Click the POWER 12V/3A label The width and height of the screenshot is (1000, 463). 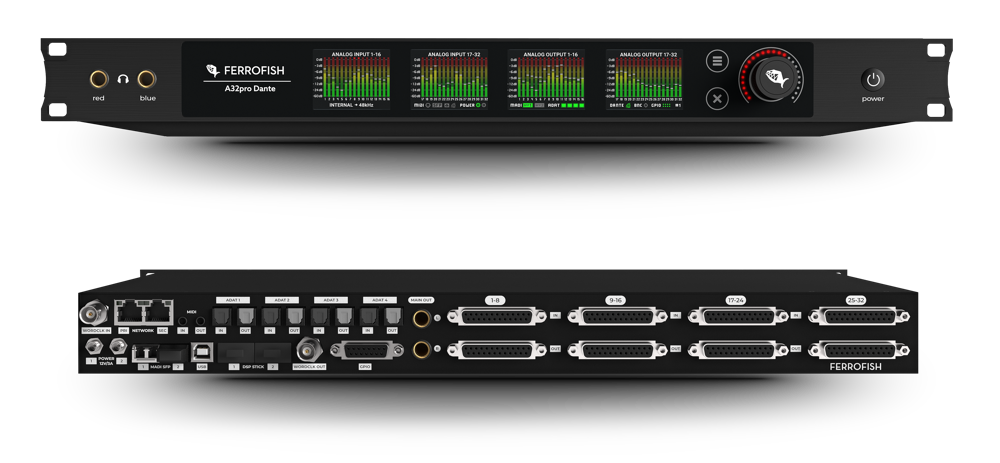coord(106,361)
